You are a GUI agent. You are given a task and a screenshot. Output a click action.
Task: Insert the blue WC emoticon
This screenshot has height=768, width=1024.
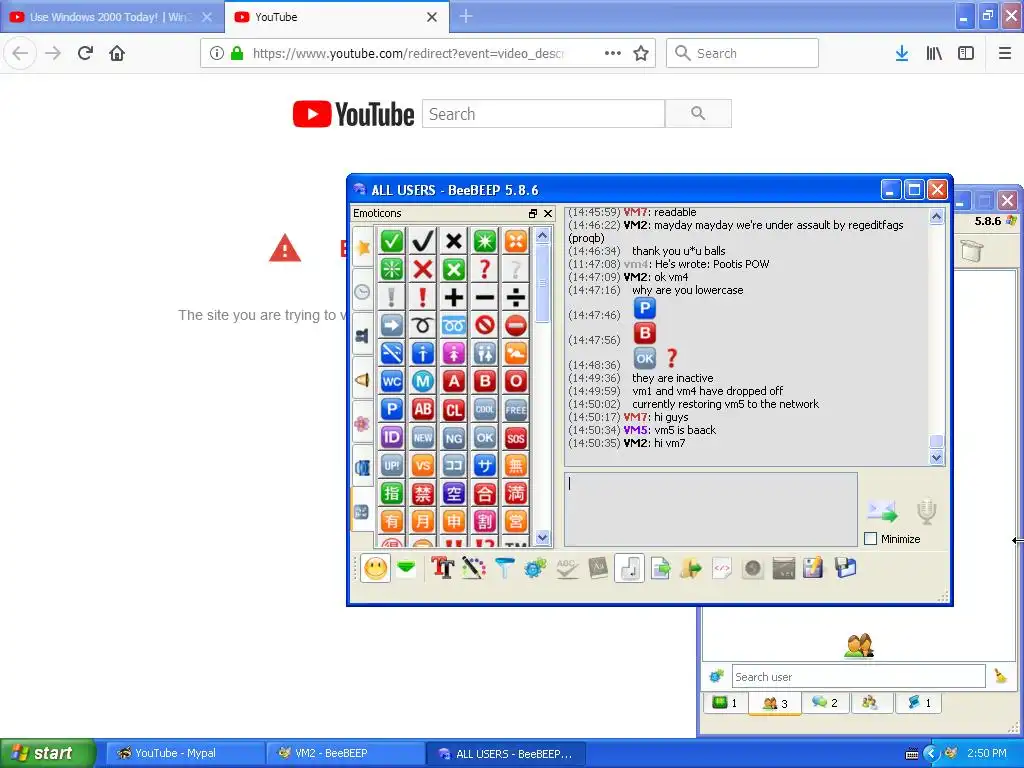tap(392, 381)
